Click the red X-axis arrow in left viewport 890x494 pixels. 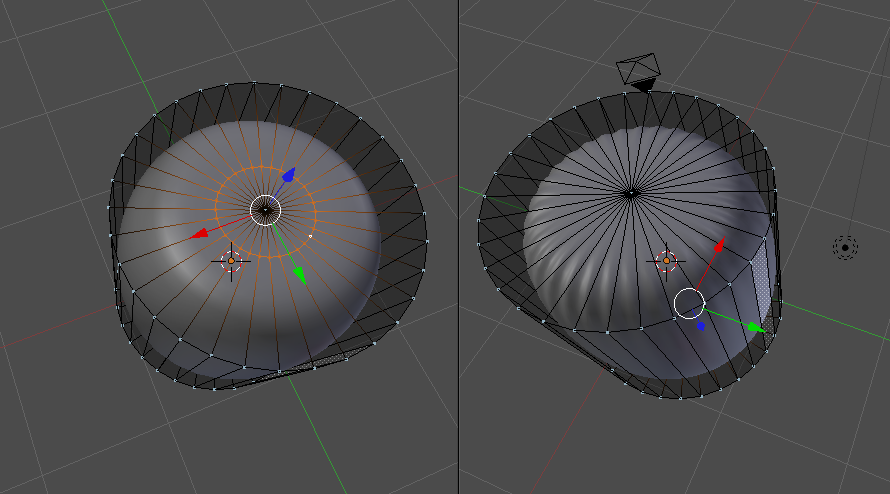[199, 233]
